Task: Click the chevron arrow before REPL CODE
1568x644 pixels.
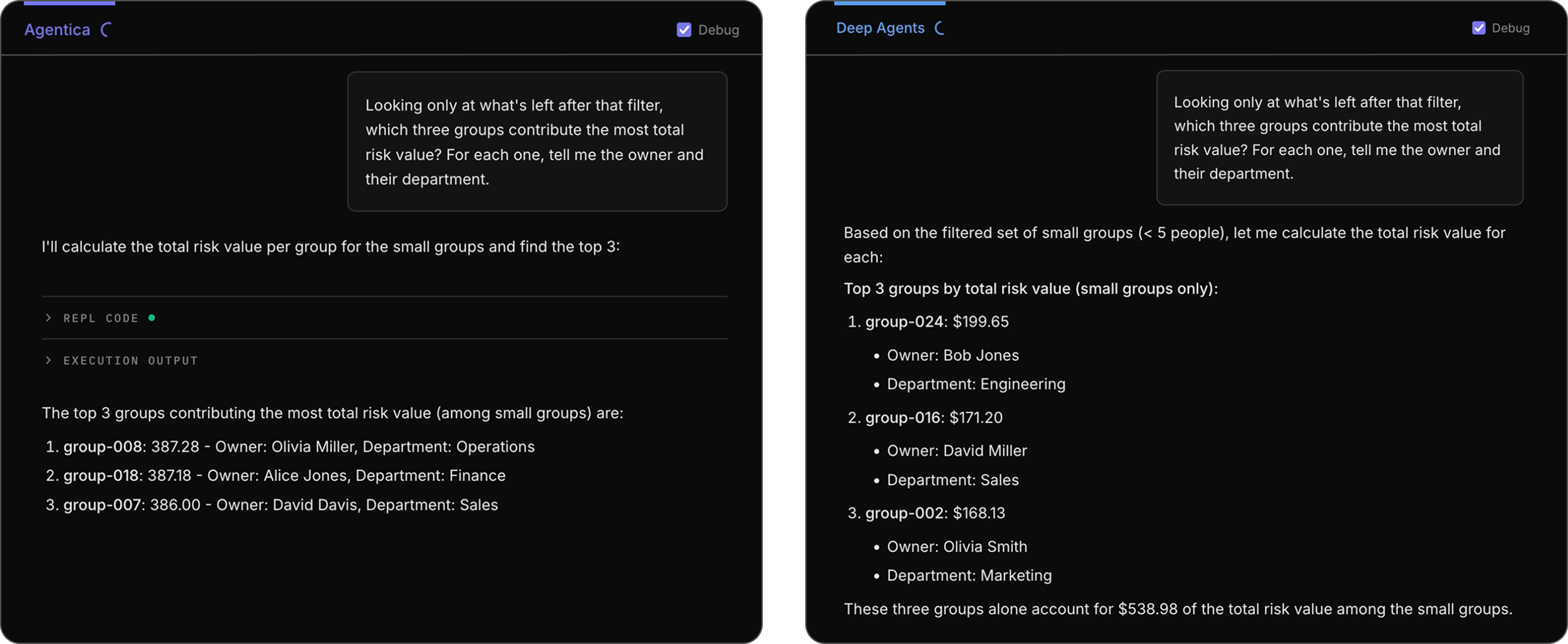Action: [x=48, y=318]
